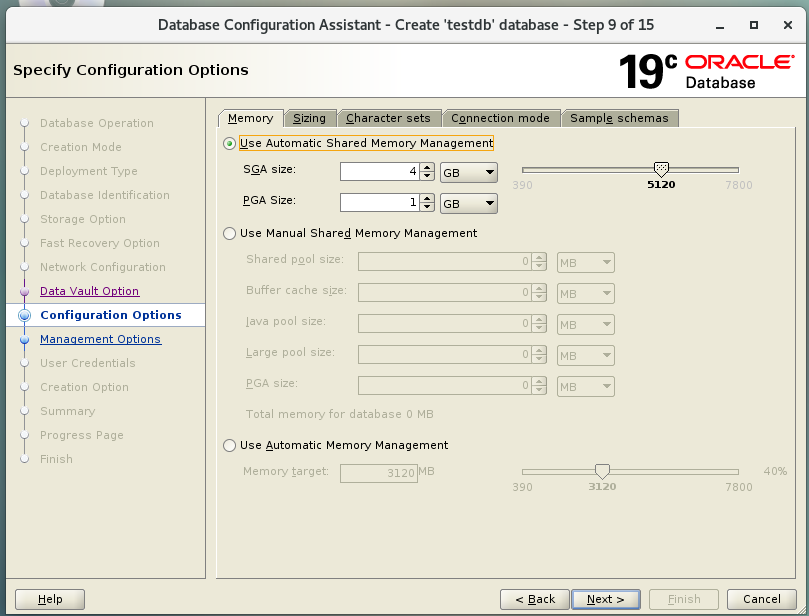Click the SGA size increment arrow
The height and width of the screenshot is (616, 809).
point(428,168)
